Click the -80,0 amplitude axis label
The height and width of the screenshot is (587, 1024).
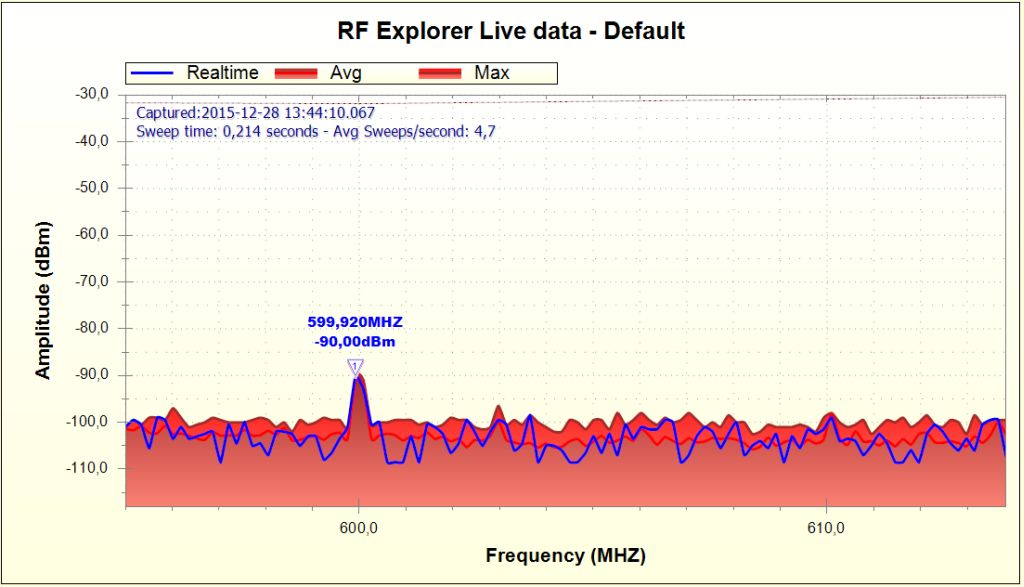pyautogui.click(x=92, y=328)
